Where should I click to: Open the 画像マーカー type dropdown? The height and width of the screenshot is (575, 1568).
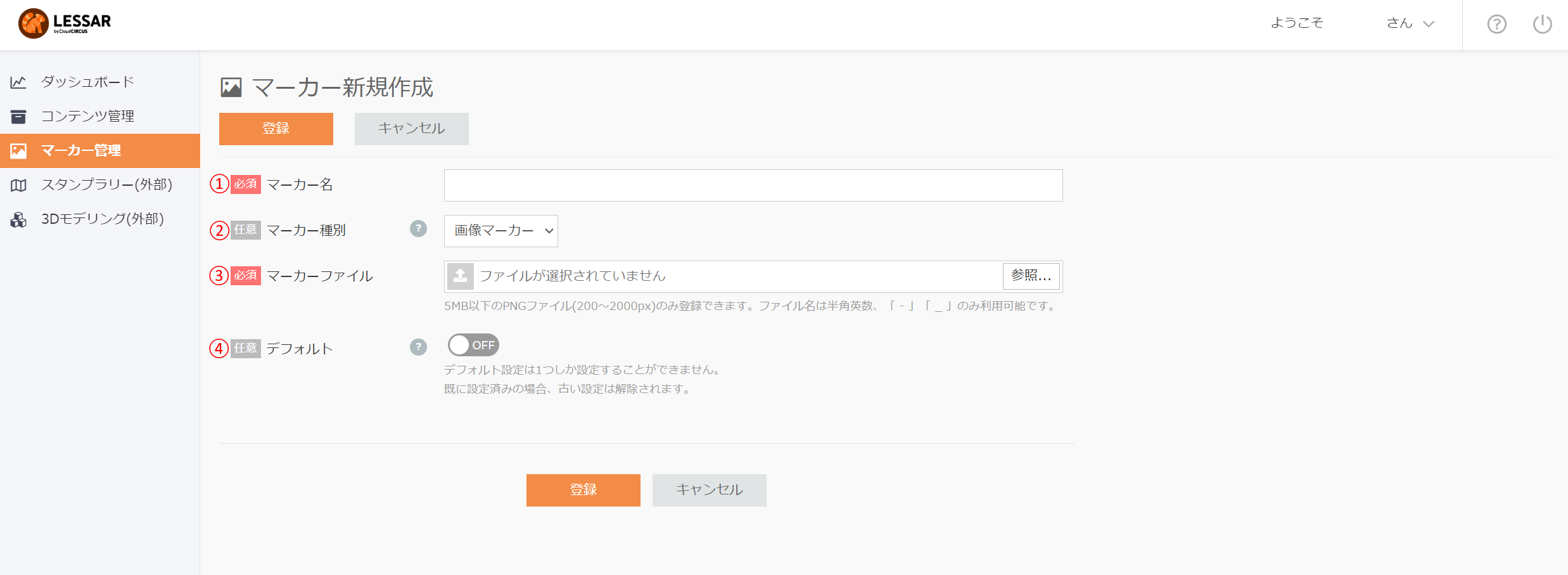click(x=500, y=231)
